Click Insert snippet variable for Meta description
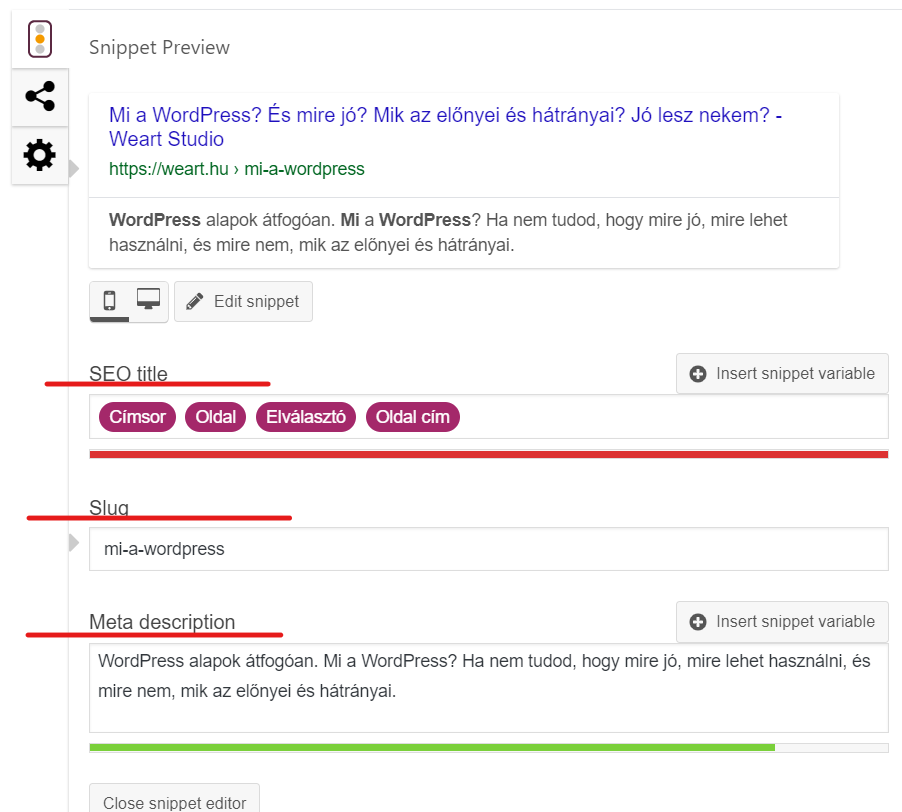The width and height of the screenshot is (902, 812). (x=782, y=621)
